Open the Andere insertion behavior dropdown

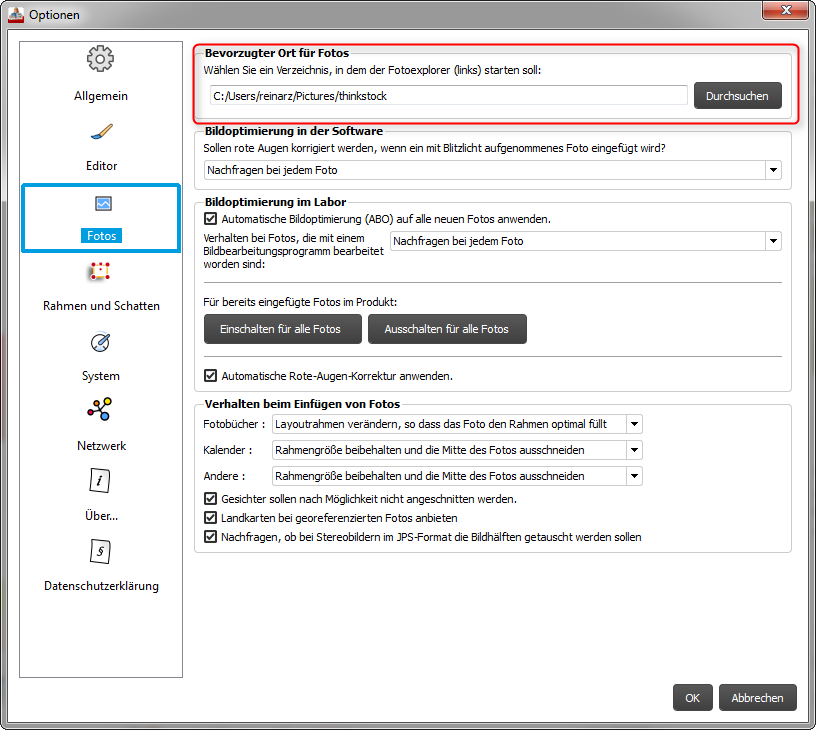tap(634, 476)
